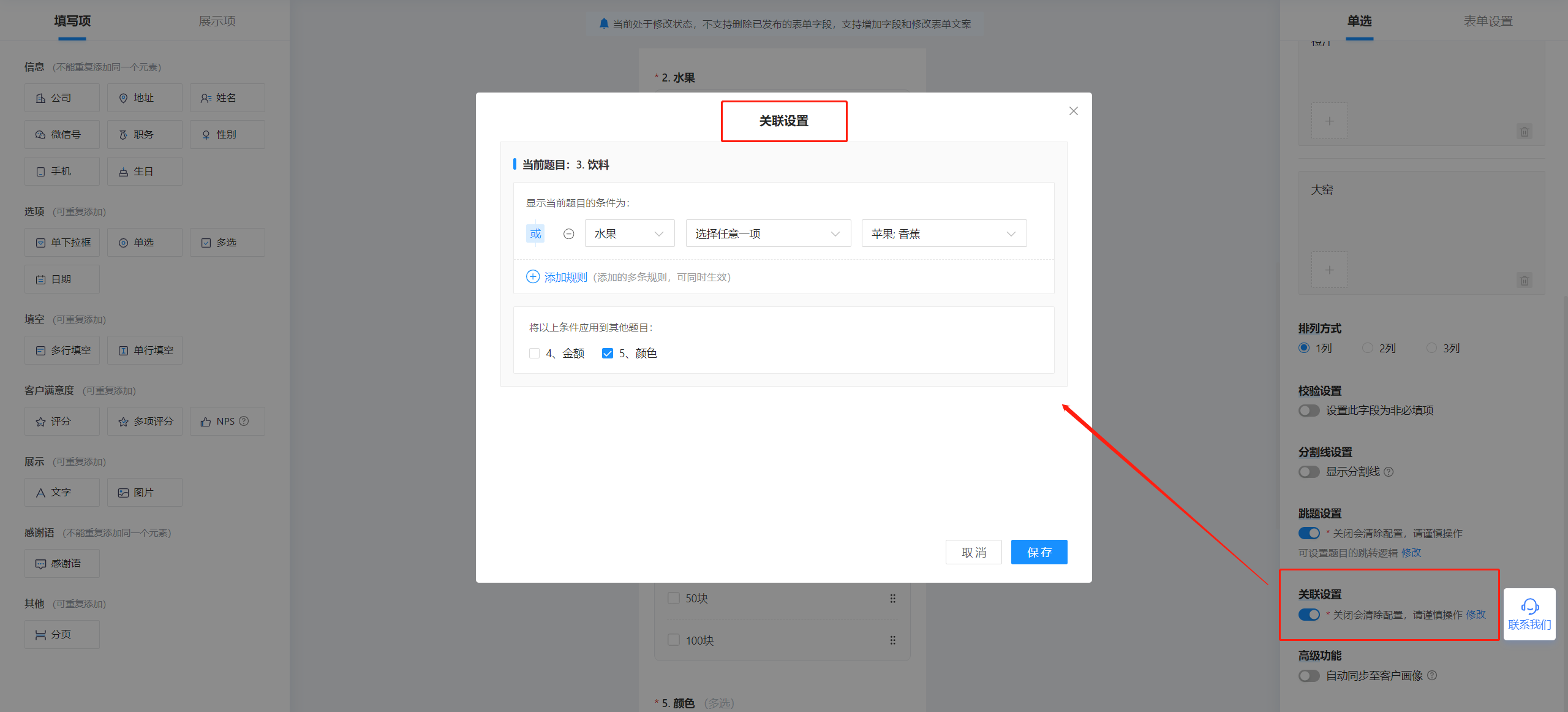Add a 多项评分 multi-rating element
The height and width of the screenshot is (712, 1568).
coord(145,422)
